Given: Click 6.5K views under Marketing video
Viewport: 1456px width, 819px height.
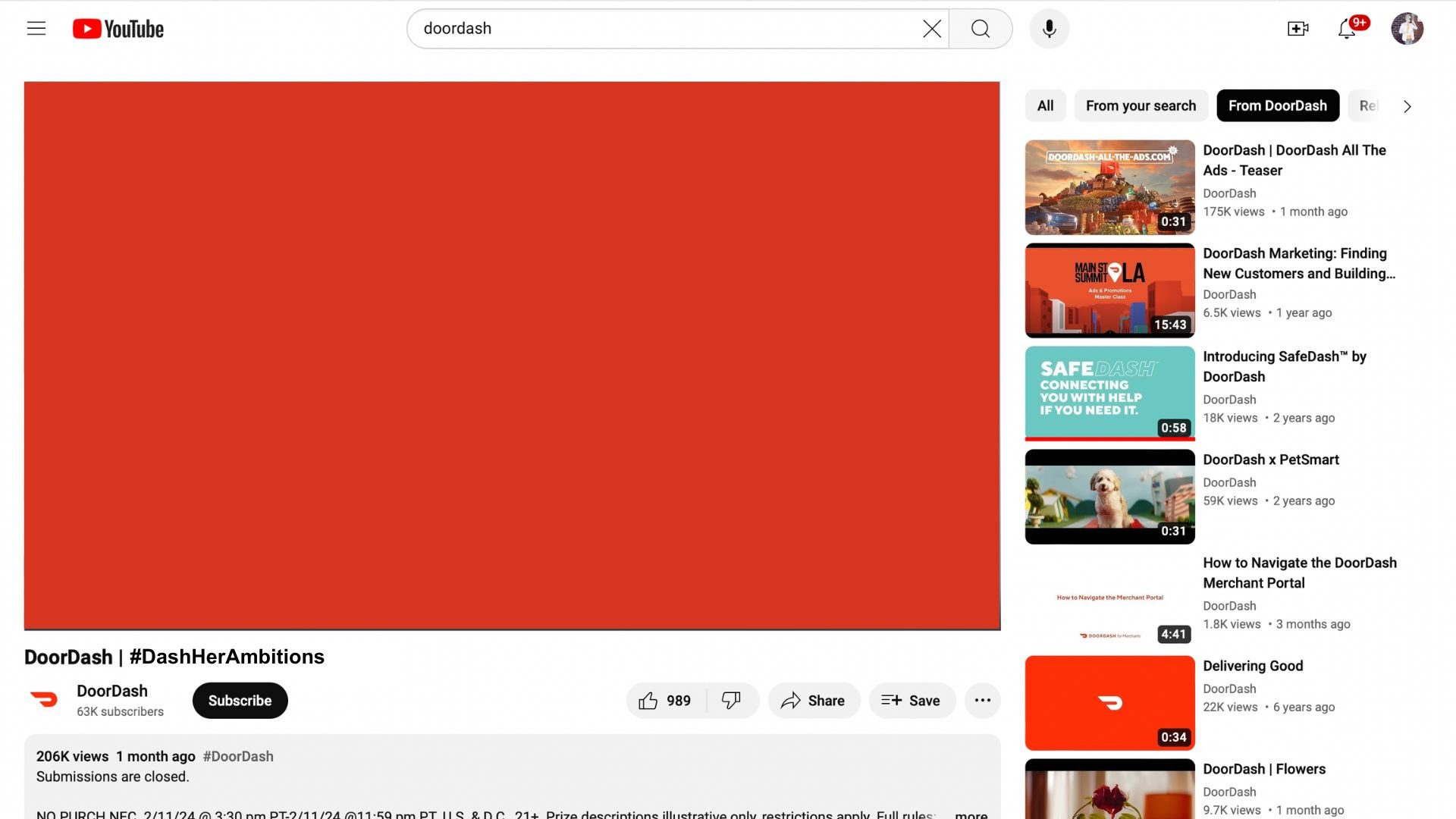Looking at the screenshot, I should click(1232, 312).
